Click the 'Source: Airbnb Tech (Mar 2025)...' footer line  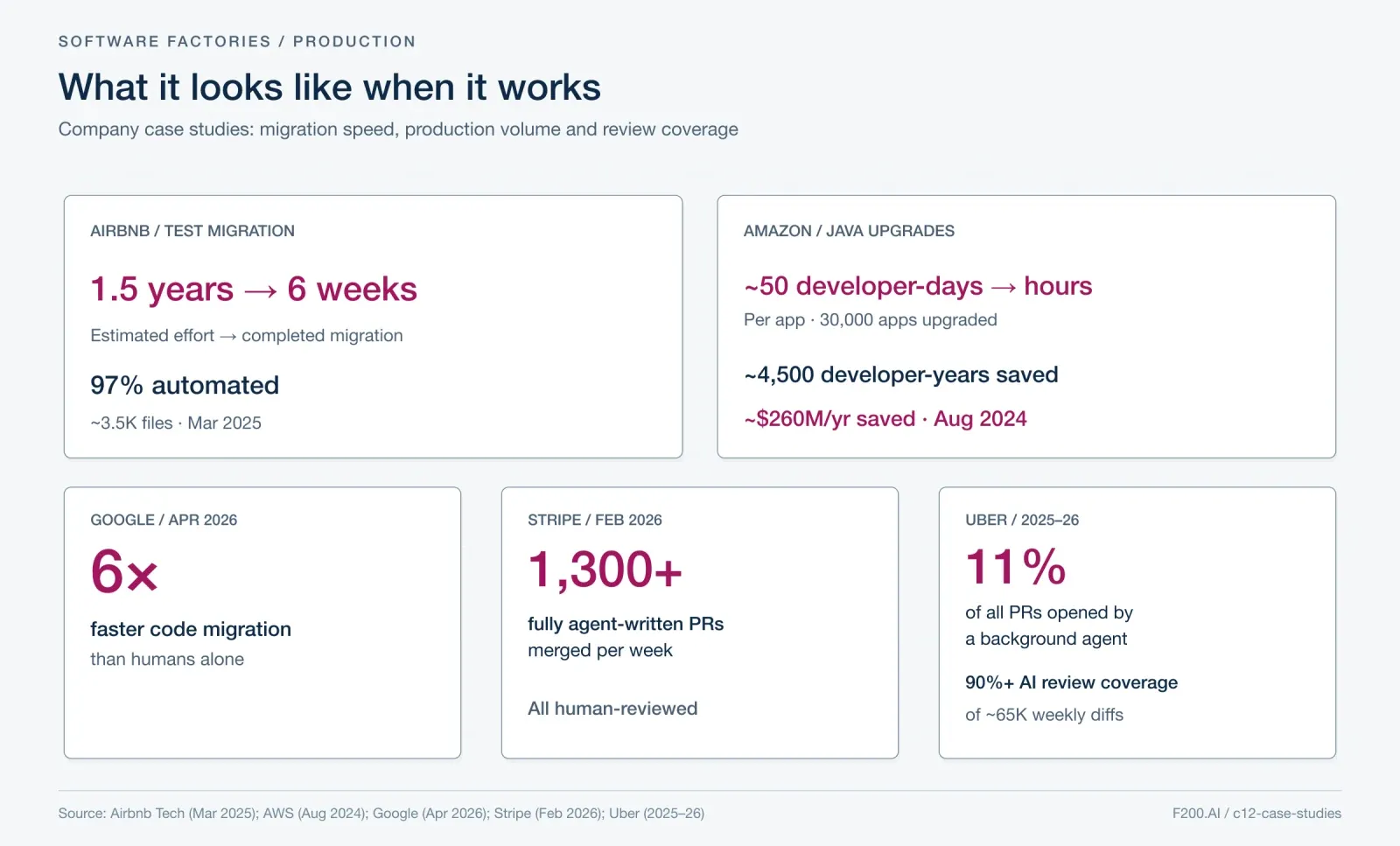(x=381, y=814)
